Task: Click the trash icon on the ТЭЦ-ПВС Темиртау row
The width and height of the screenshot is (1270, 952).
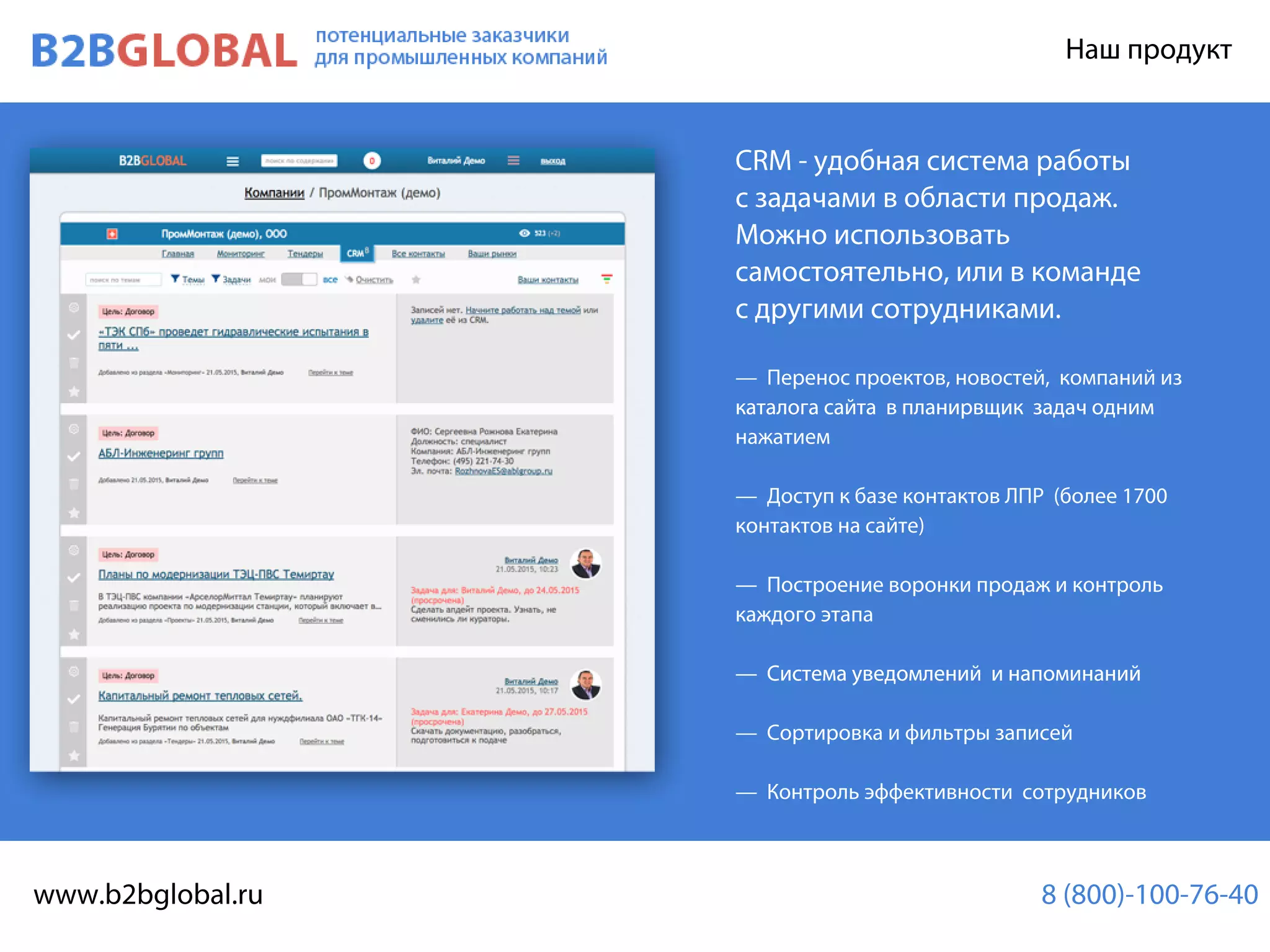Action: tap(74, 606)
